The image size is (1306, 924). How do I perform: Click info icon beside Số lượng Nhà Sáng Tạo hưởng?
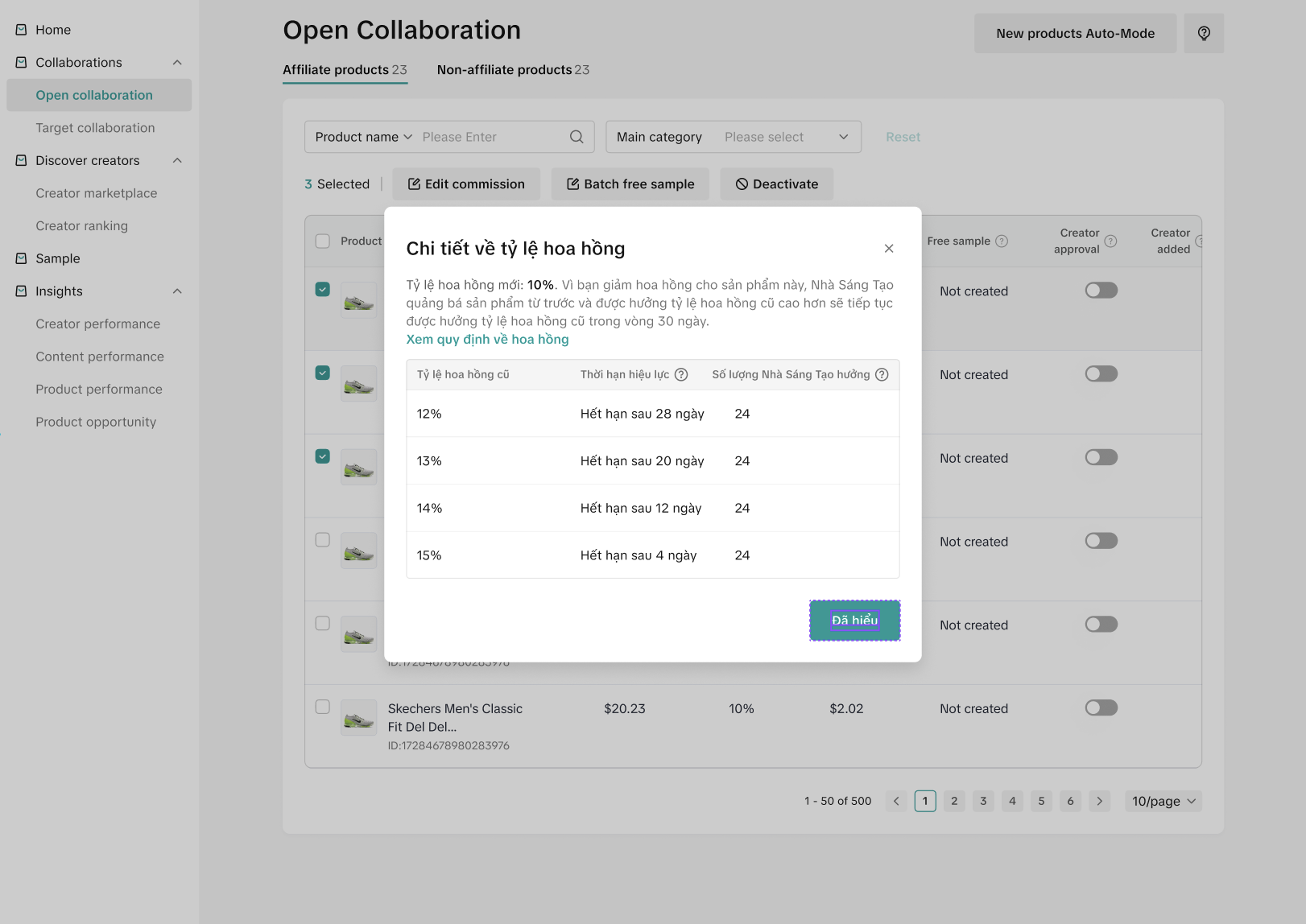[x=882, y=374]
